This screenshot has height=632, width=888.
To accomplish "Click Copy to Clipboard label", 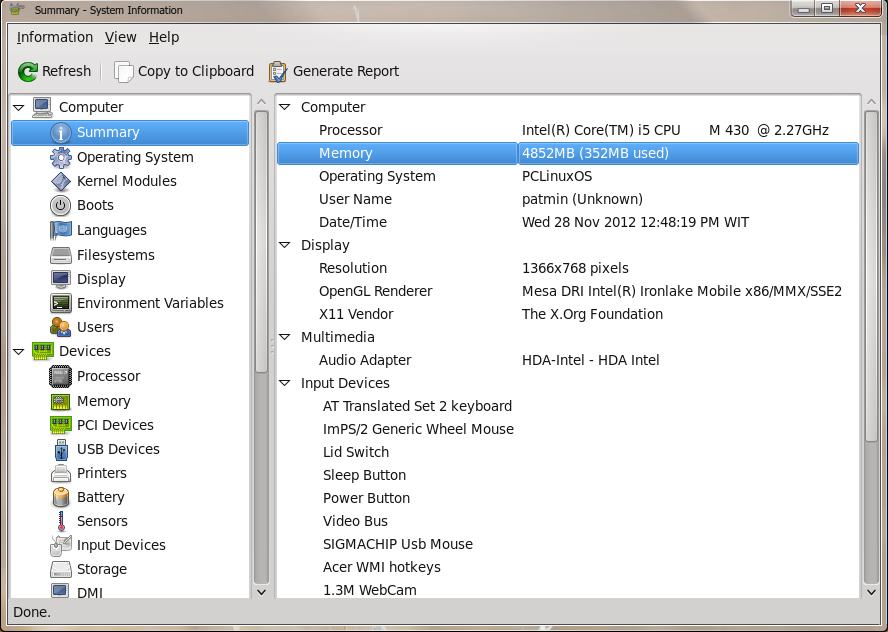I will [196, 71].
